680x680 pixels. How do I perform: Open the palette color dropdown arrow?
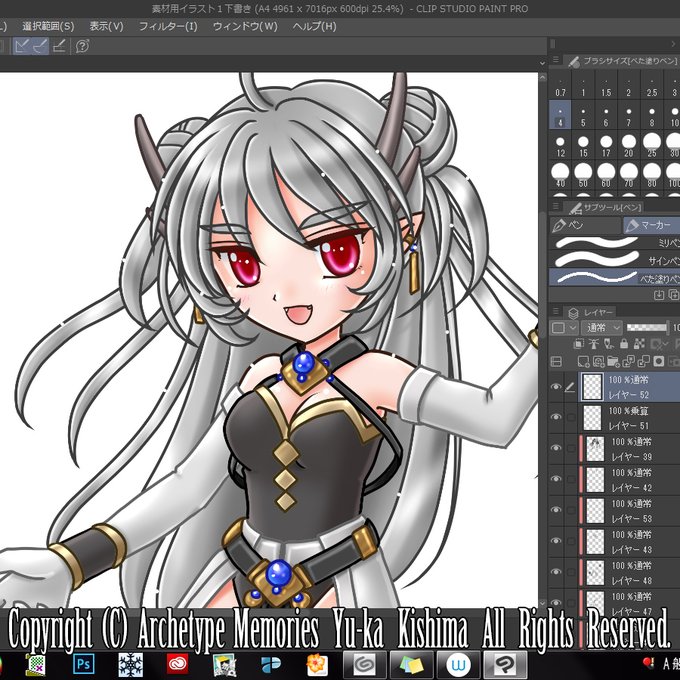pos(573,328)
